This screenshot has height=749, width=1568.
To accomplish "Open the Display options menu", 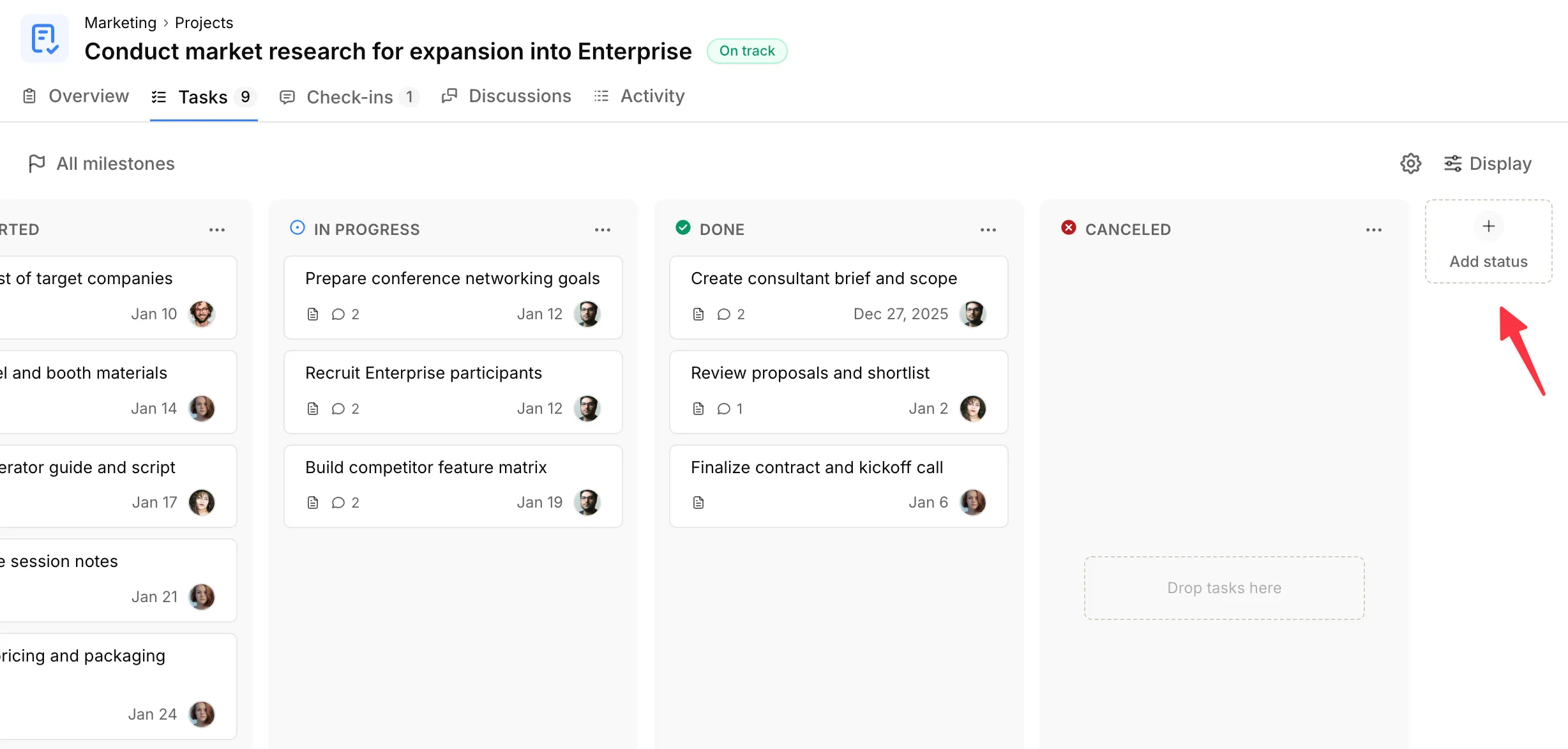I will pyautogui.click(x=1488, y=163).
